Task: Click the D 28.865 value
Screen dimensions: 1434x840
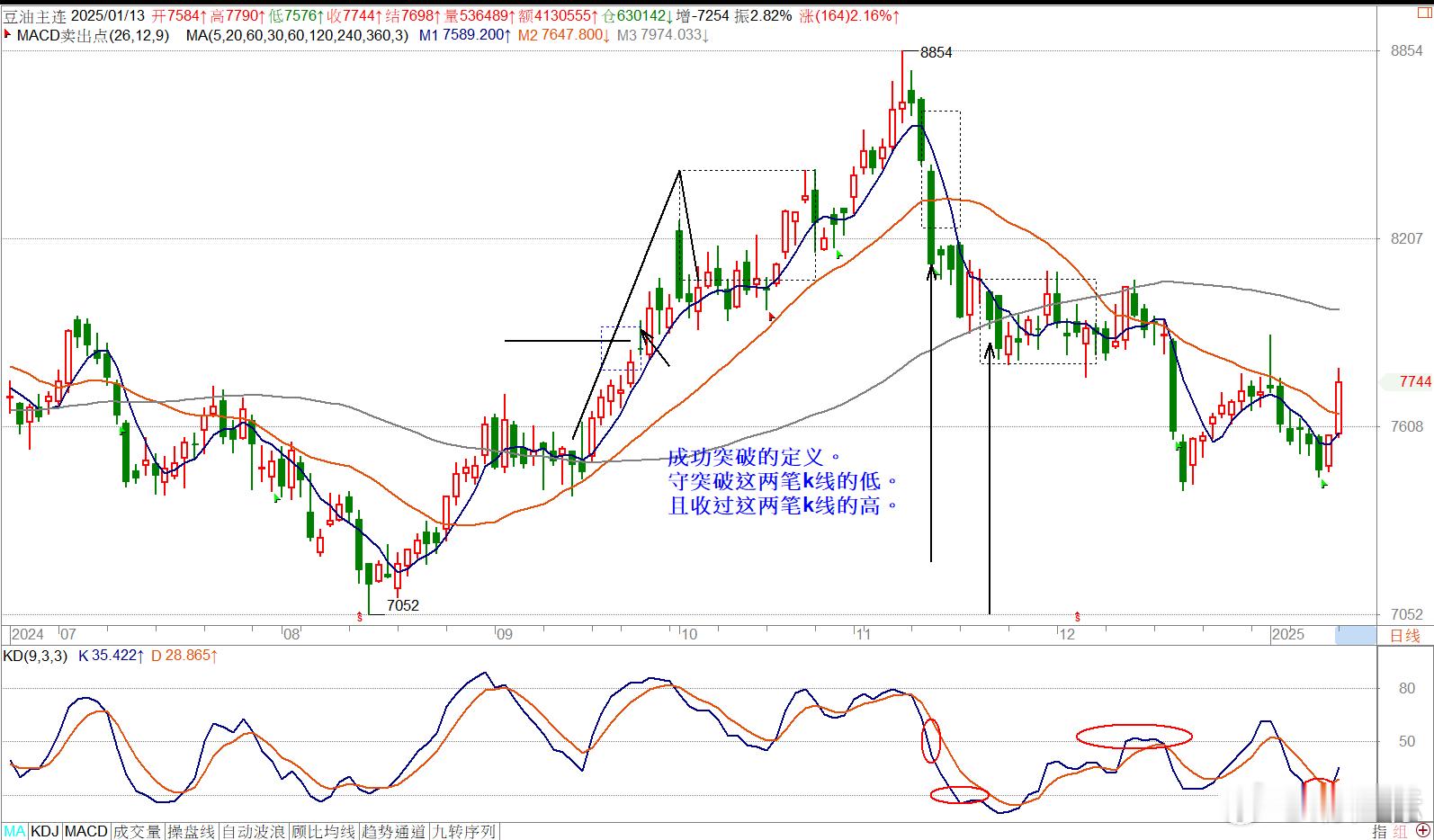Action: 184,656
